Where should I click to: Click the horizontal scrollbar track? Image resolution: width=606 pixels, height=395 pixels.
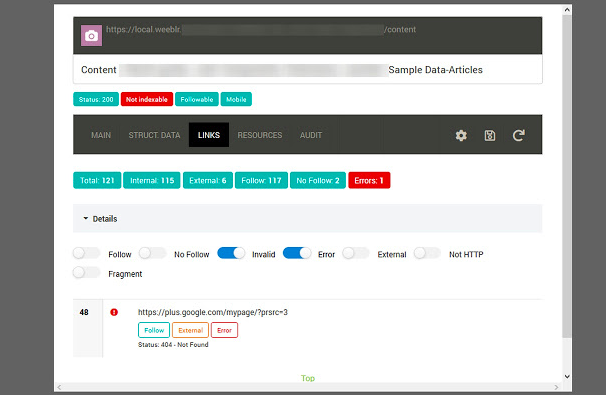coord(308,387)
